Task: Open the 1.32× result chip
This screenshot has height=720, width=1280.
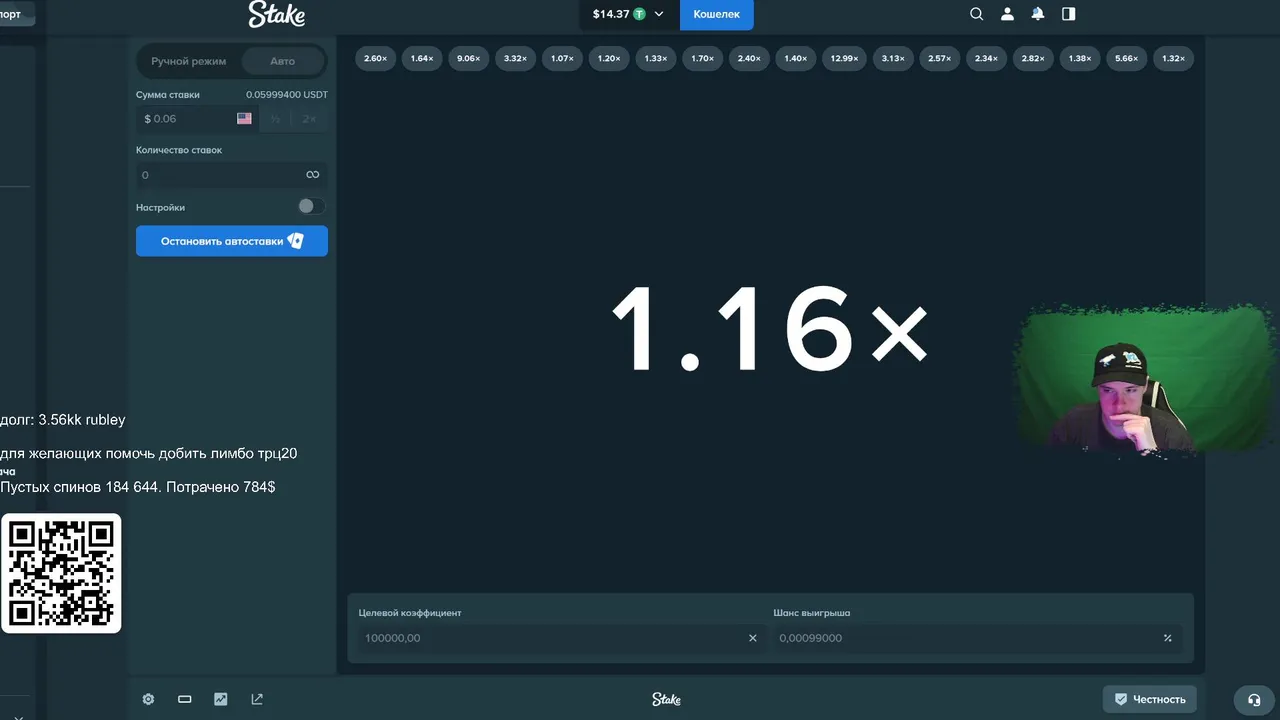Action: pyautogui.click(x=1173, y=58)
